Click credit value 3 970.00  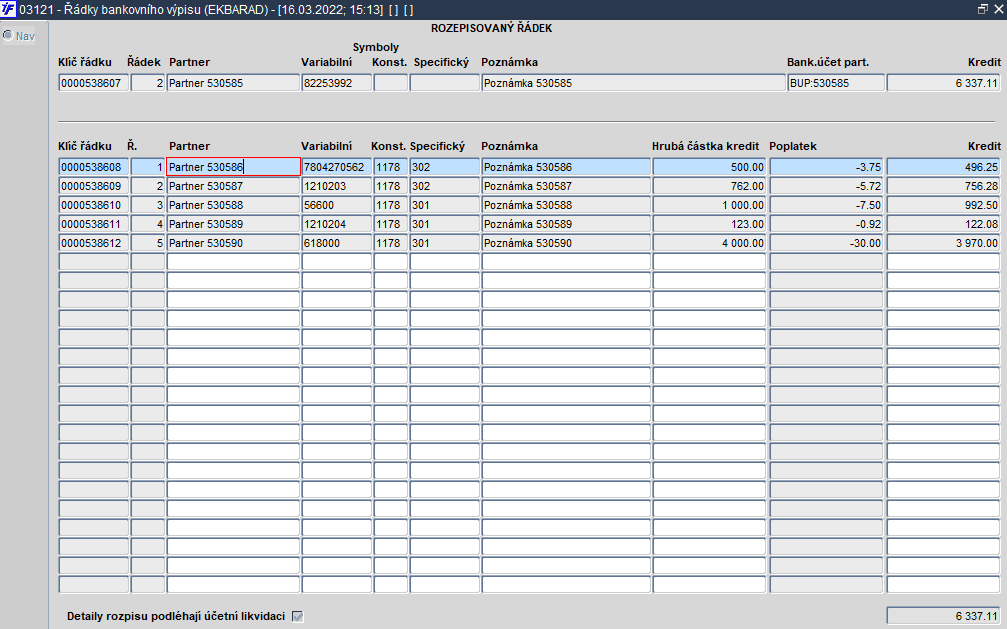tap(943, 244)
